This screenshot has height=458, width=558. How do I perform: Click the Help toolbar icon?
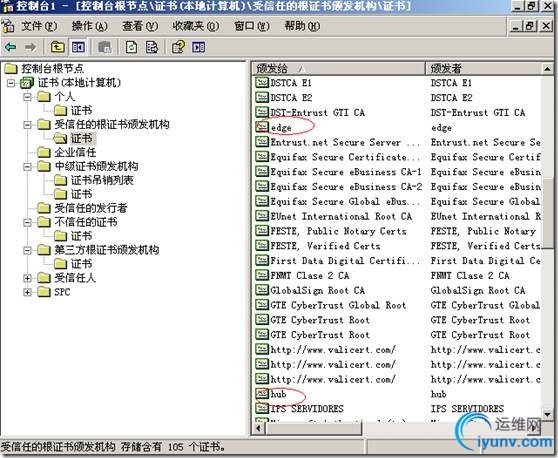pos(178,47)
